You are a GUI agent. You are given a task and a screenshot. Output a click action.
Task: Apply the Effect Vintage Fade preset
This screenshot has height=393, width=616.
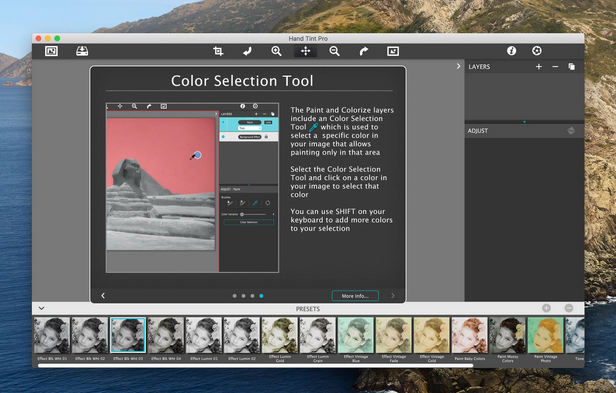coord(394,335)
